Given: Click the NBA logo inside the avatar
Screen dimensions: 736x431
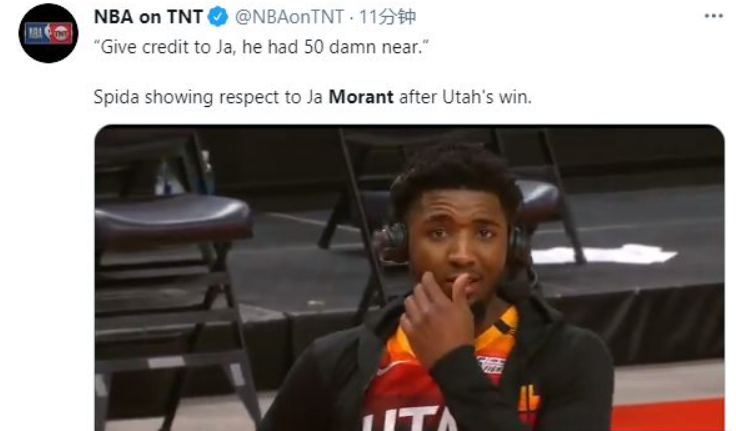Looking at the screenshot, I should point(37,33).
